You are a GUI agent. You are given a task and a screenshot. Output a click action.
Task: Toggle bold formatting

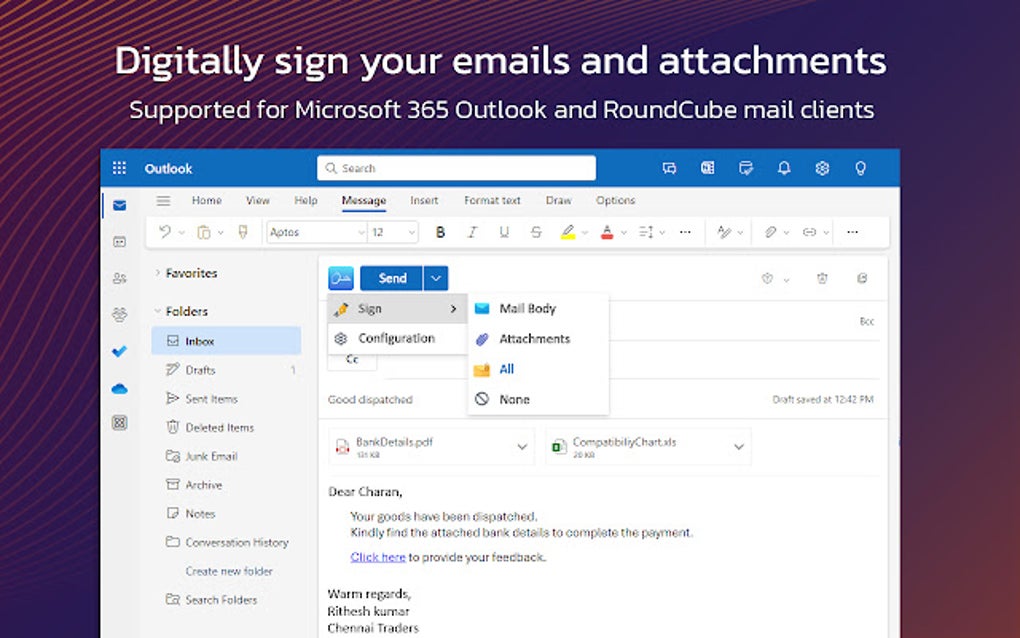(440, 231)
